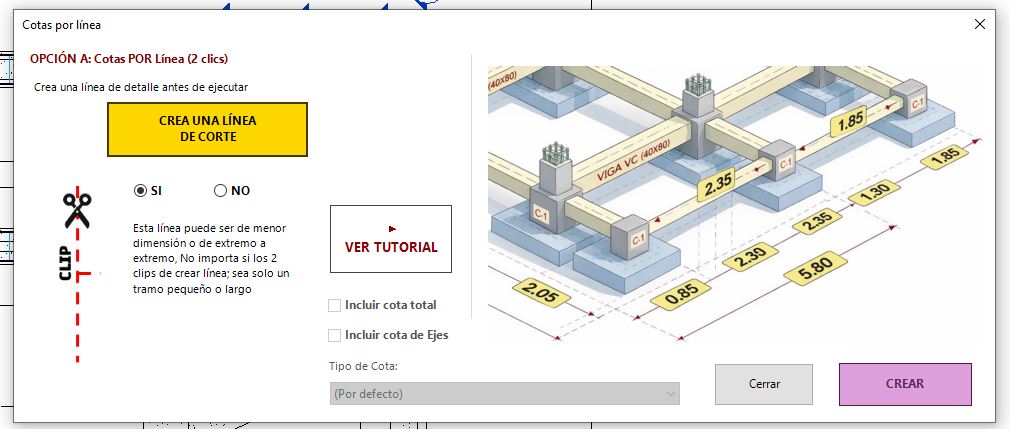Enable Incluir cota total checkbox
This screenshot has height=429, width=1010.
click(x=334, y=305)
